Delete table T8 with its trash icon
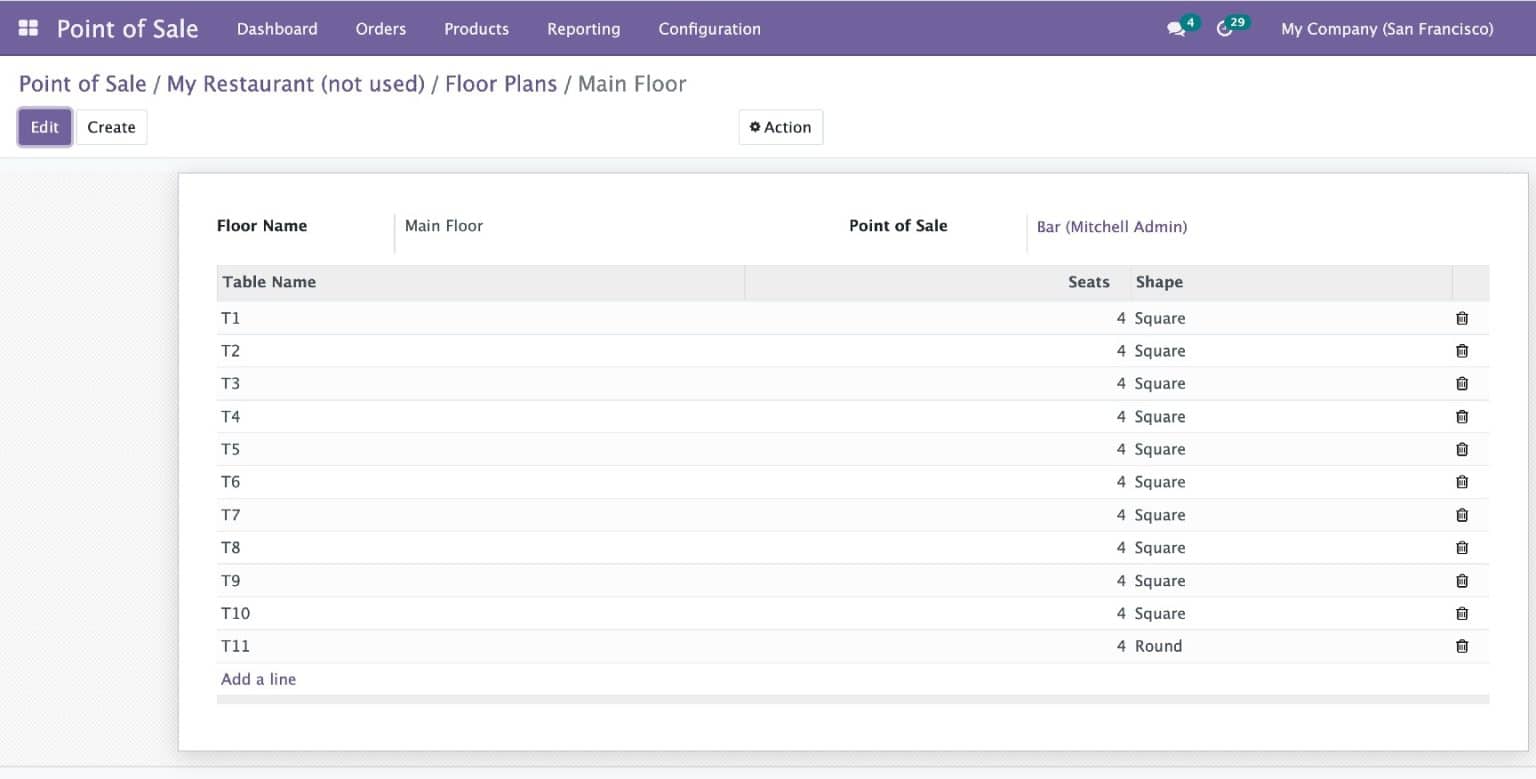This screenshot has width=1536, height=779. point(1461,547)
